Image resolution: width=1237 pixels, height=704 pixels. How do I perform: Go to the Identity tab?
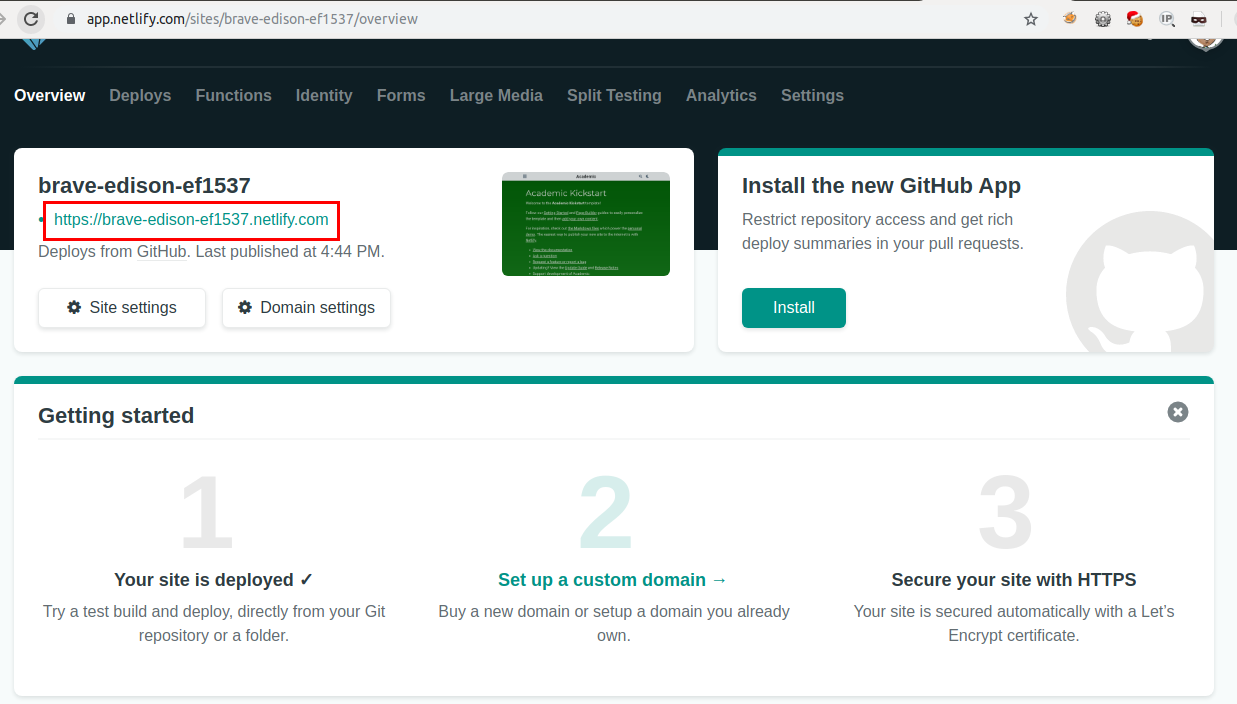[x=324, y=96]
